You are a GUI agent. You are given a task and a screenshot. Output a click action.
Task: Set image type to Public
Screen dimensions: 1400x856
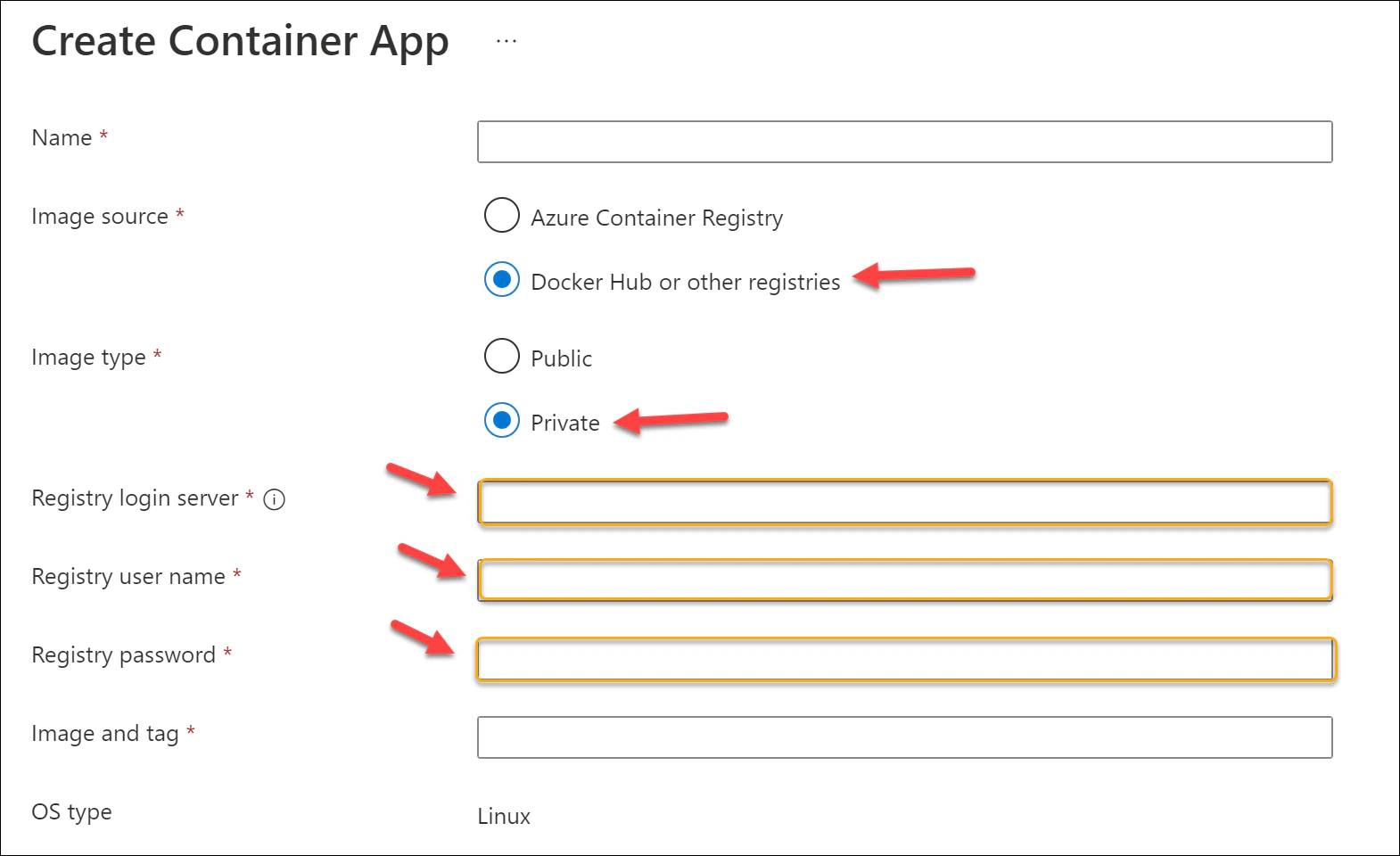click(x=502, y=357)
